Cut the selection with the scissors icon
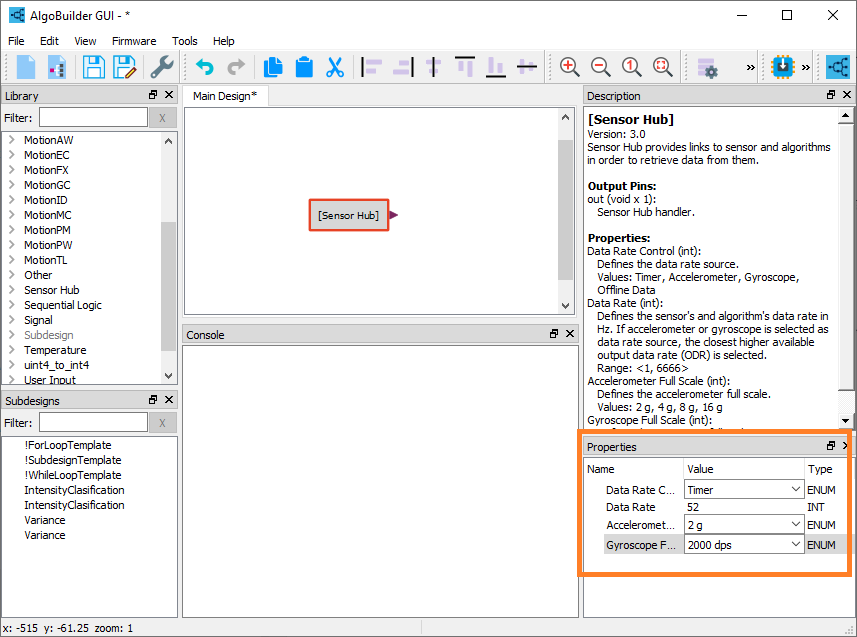Viewport: 857px width, 637px height. [x=335, y=67]
